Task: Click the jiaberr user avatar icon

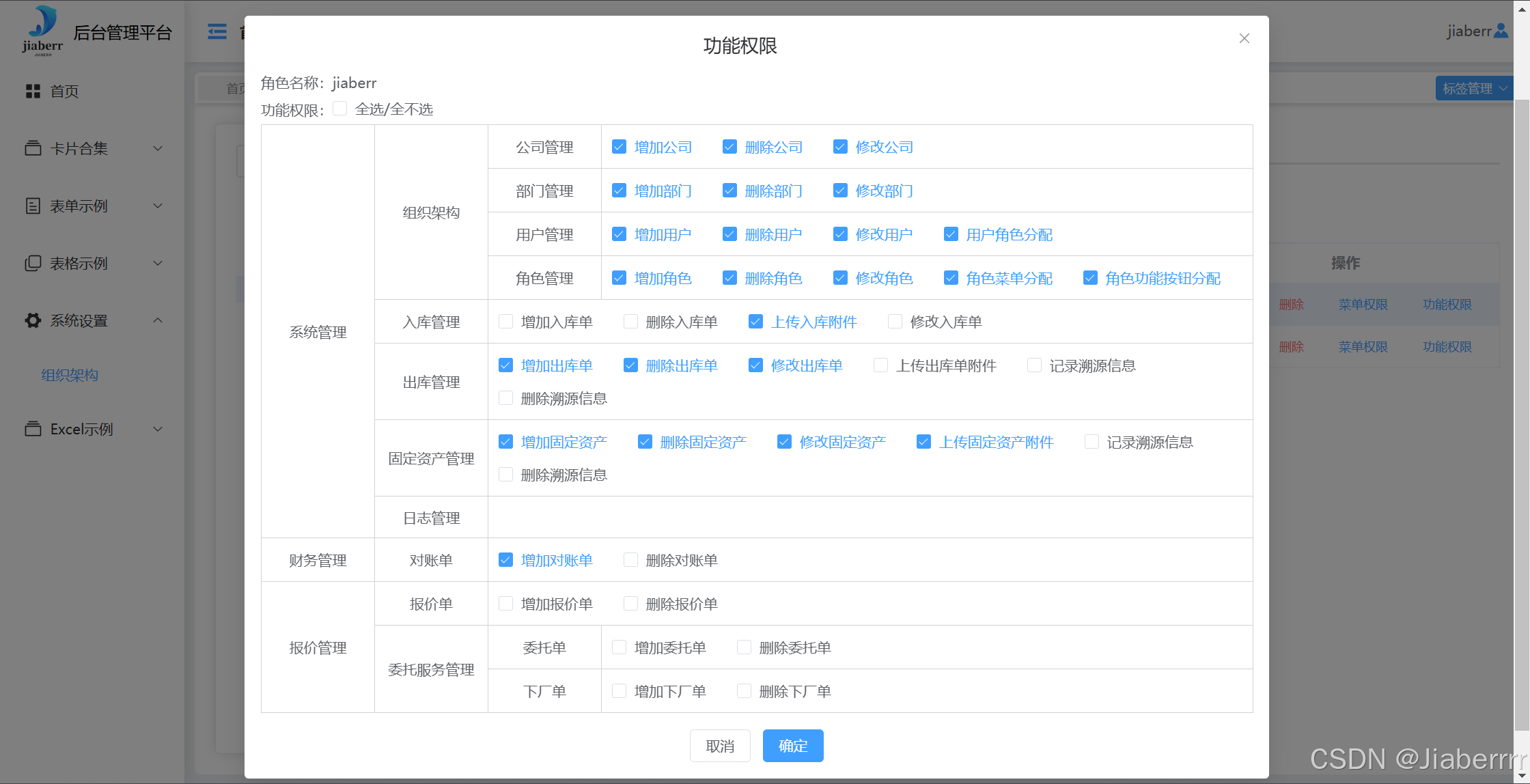Action: pyautogui.click(x=1501, y=31)
